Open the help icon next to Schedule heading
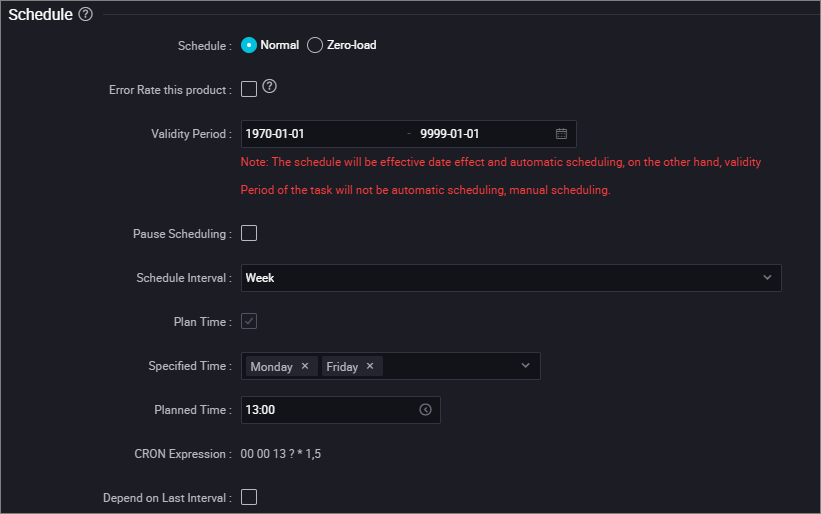 [85, 14]
